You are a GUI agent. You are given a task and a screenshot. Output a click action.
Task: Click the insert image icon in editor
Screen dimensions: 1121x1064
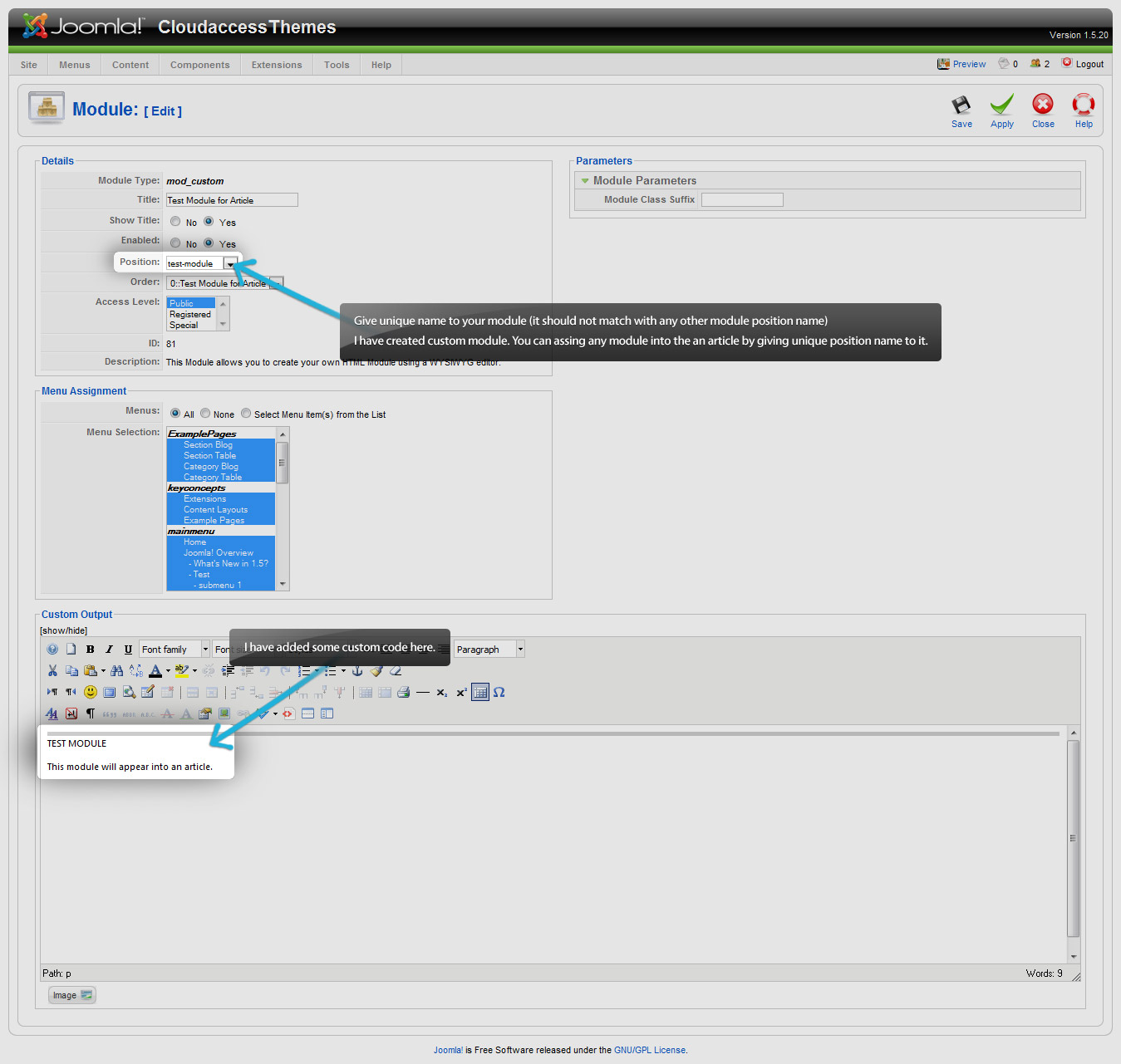pos(224,713)
